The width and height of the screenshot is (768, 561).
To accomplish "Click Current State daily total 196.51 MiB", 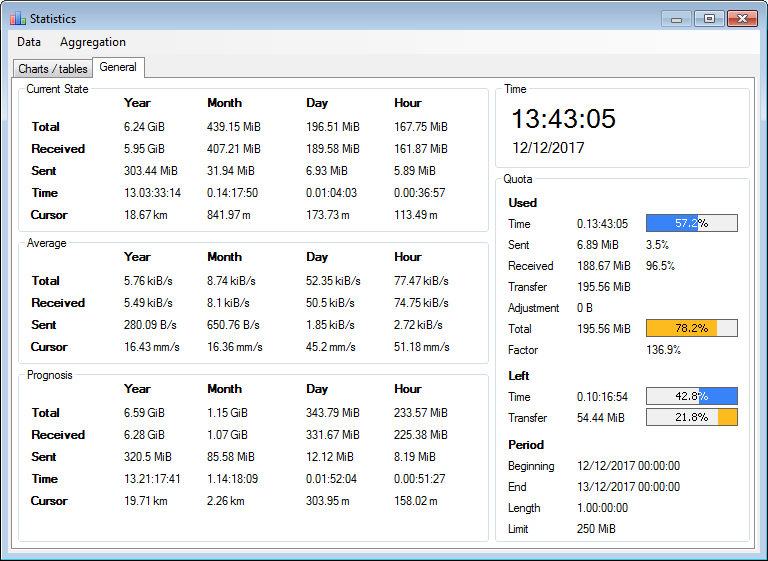I will [x=333, y=127].
